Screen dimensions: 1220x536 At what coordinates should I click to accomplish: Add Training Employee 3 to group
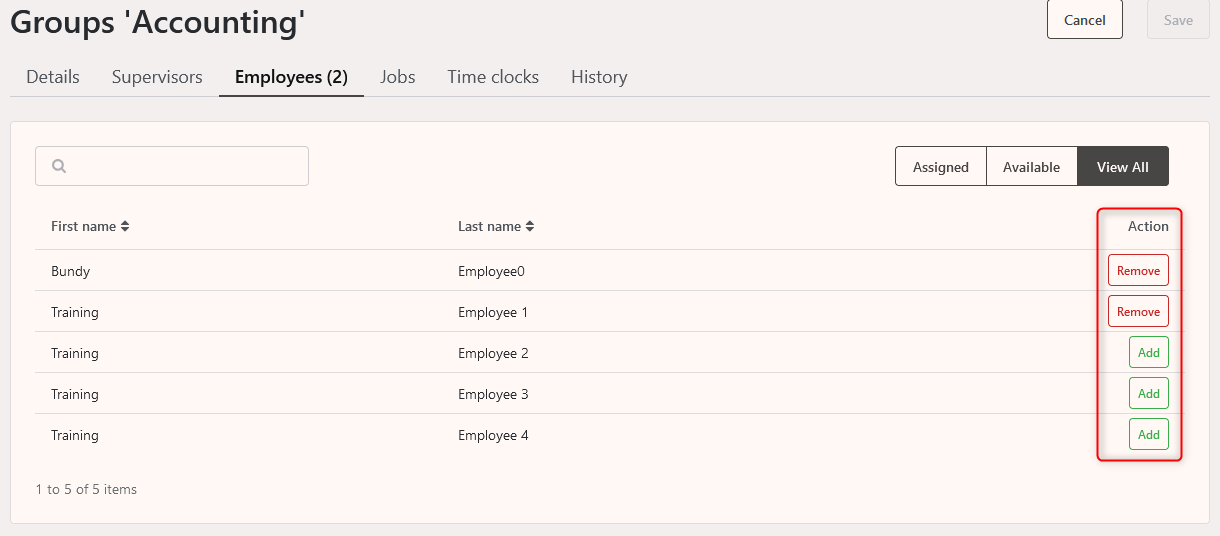pyautogui.click(x=1149, y=394)
